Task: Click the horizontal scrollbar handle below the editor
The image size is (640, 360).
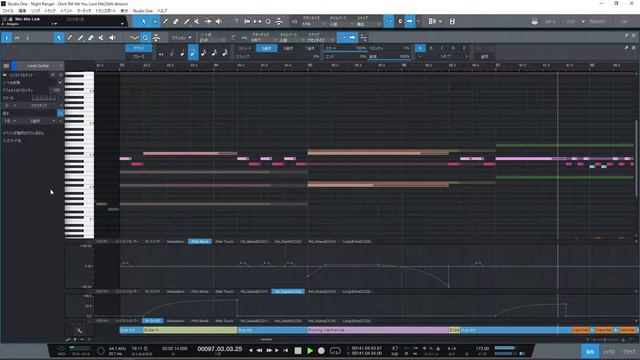Action: tap(266, 339)
